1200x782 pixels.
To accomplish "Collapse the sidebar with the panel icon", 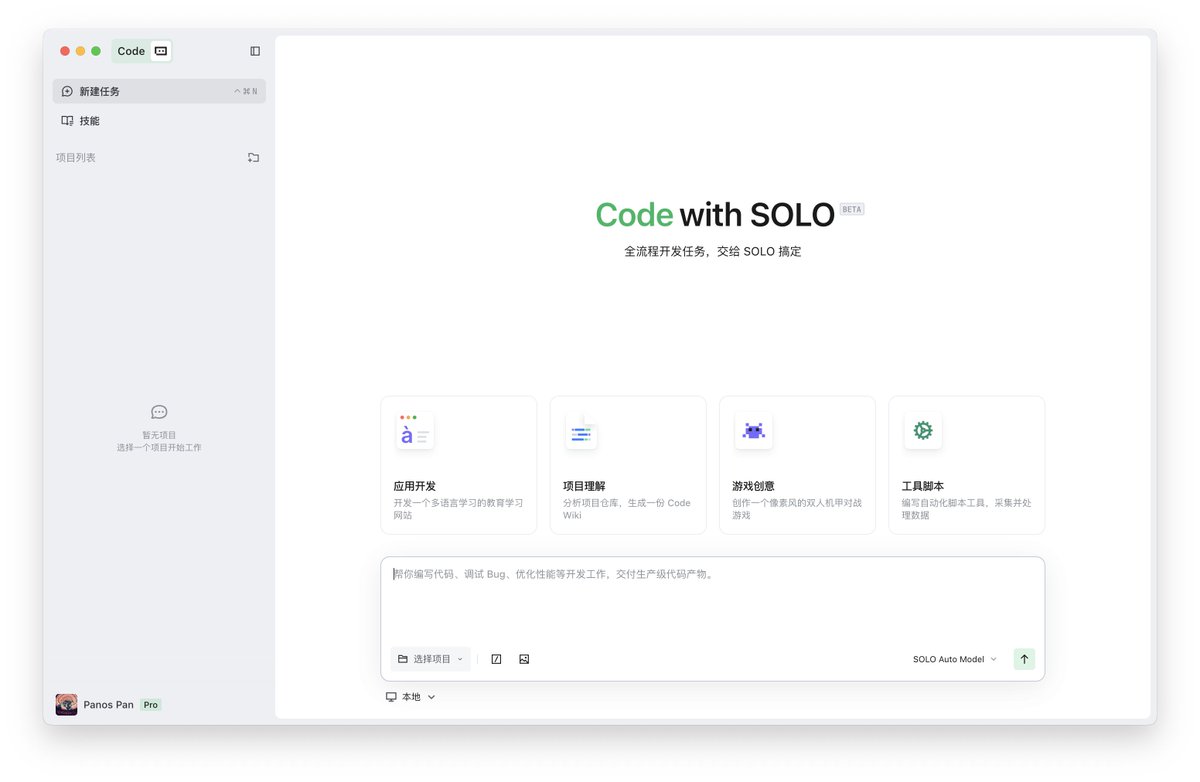I will 255,51.
